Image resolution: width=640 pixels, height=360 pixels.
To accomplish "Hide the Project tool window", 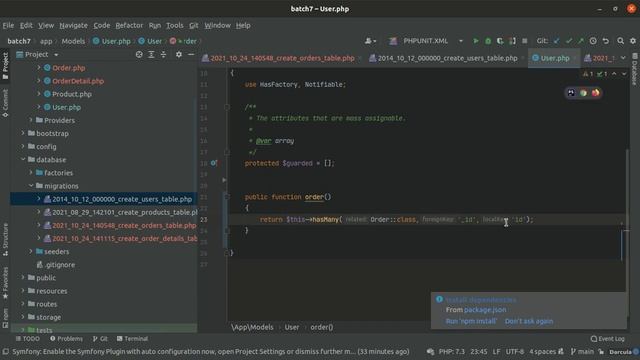I will click(x=191, y=54).
